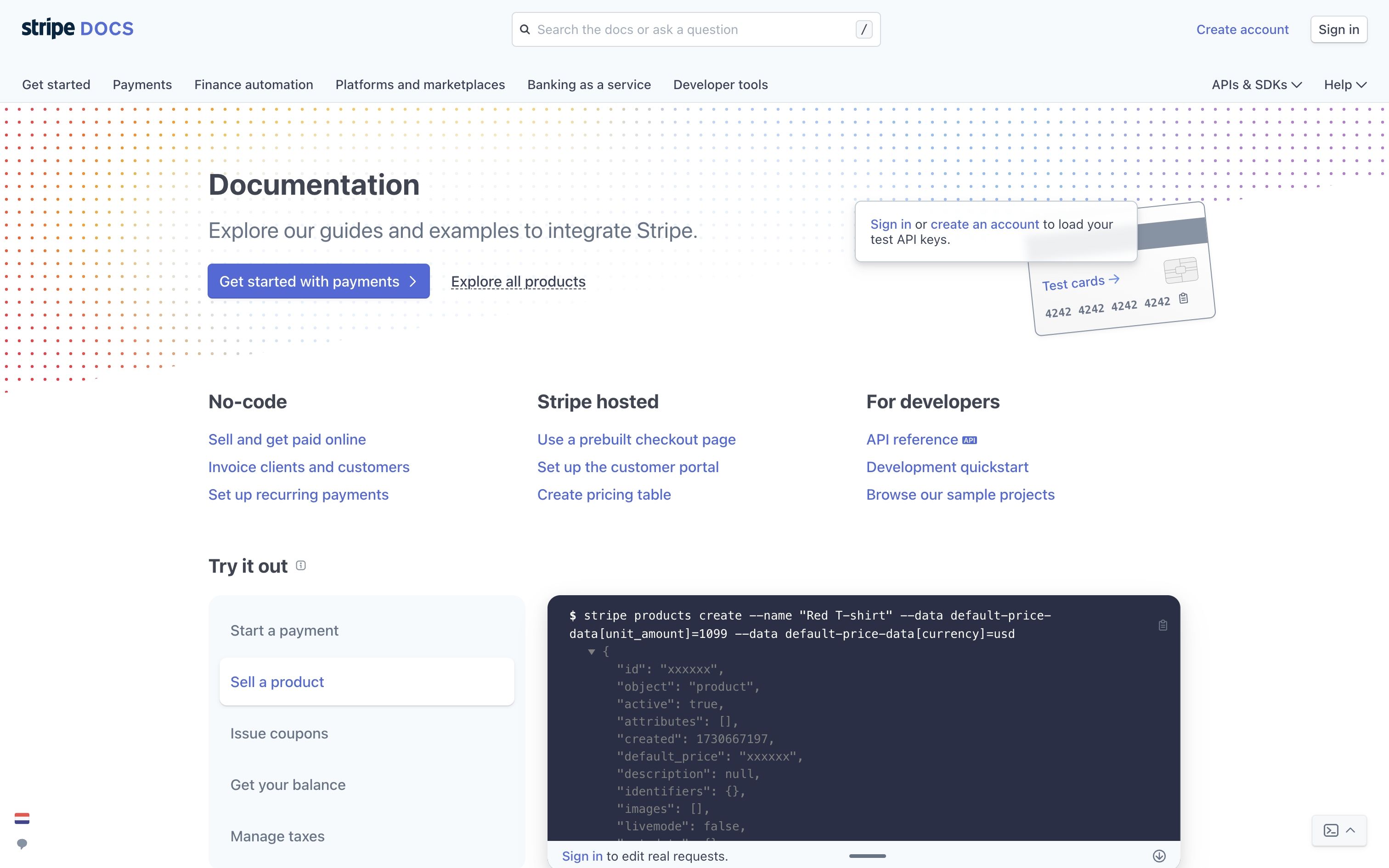Click the create an account link in tooltip
1389x868 pixels.
click(x=984, y=224)
